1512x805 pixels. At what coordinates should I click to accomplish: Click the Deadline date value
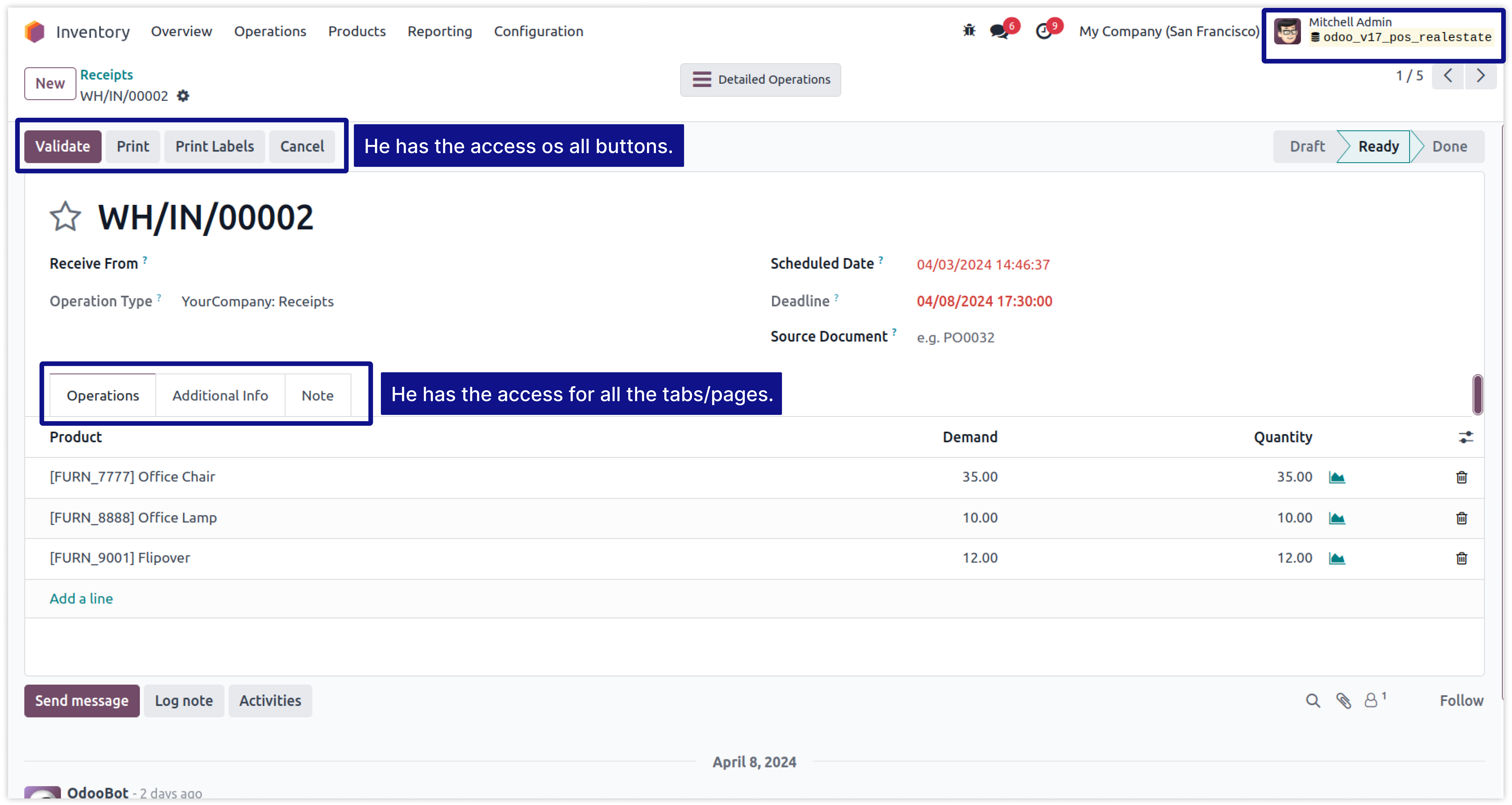pyautogui.click(x=984, y=302)
